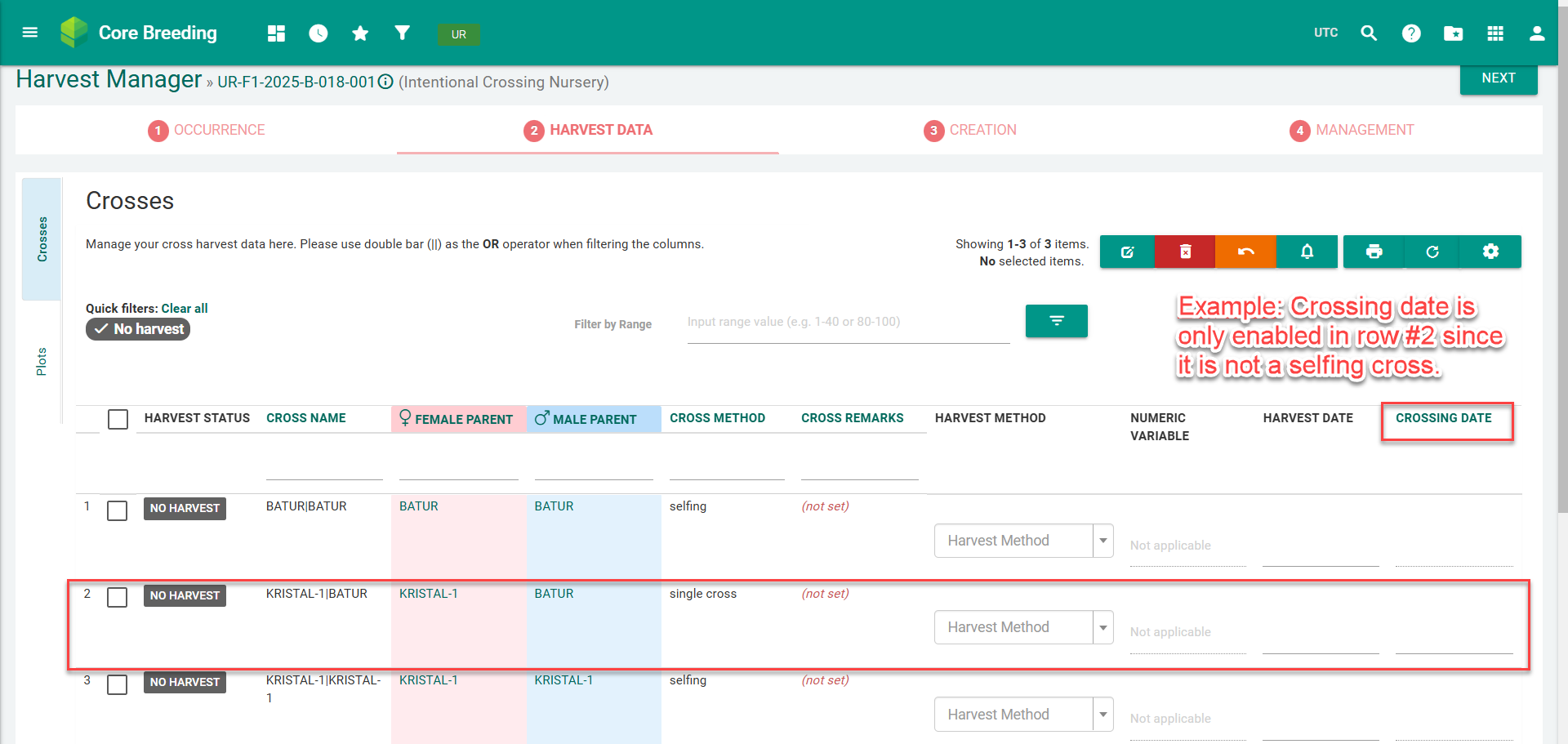Select checkbox for KRISTAL-1|BATUR row
This screenshot has width=1568, height=744.
(x=118, y=598)
